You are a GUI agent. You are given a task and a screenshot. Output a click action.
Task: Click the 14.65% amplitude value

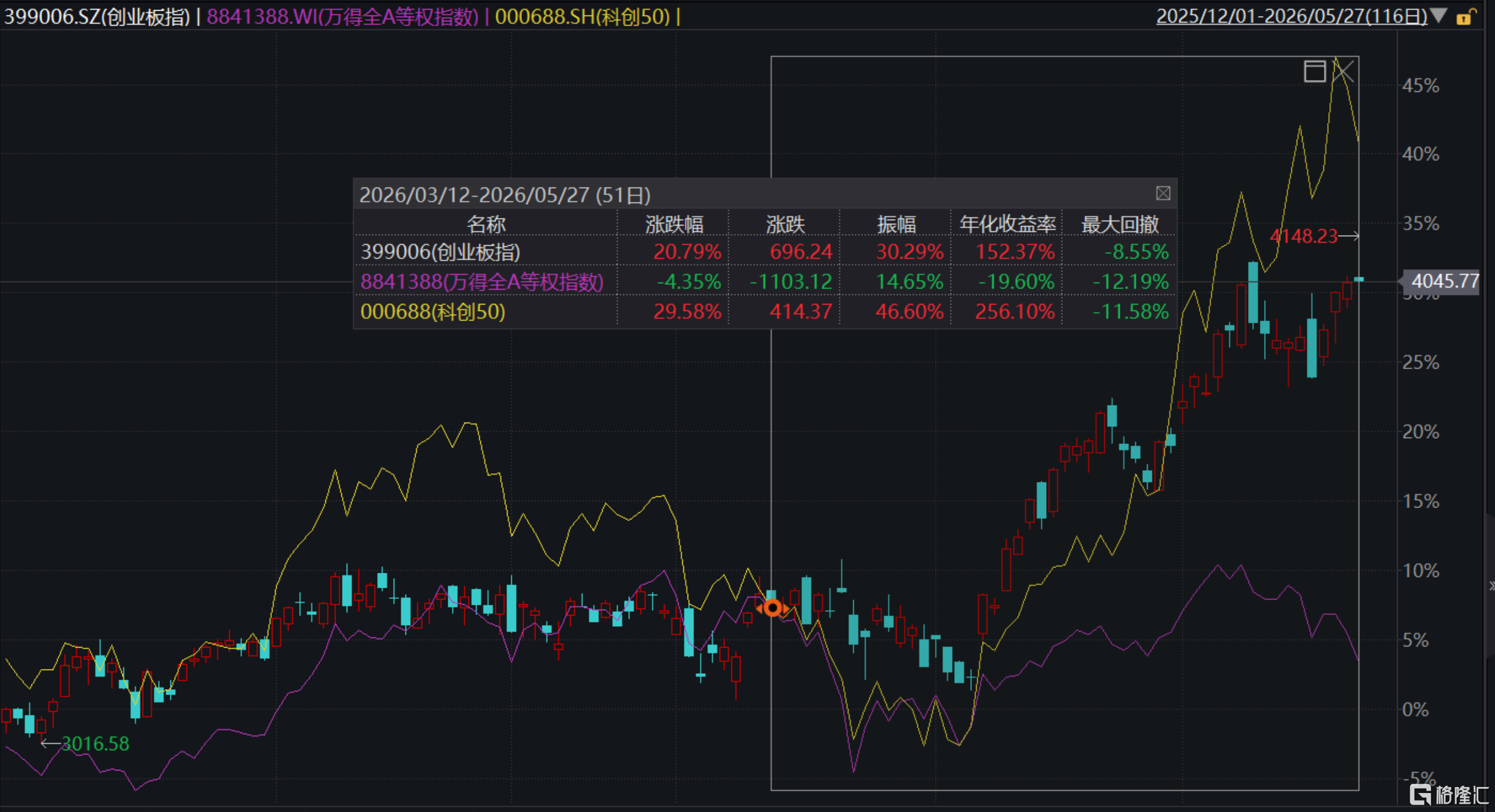[910, 281]
